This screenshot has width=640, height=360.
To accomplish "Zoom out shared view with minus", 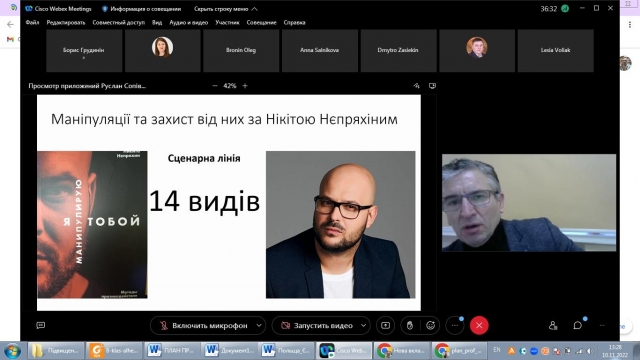I will (215, 86).
